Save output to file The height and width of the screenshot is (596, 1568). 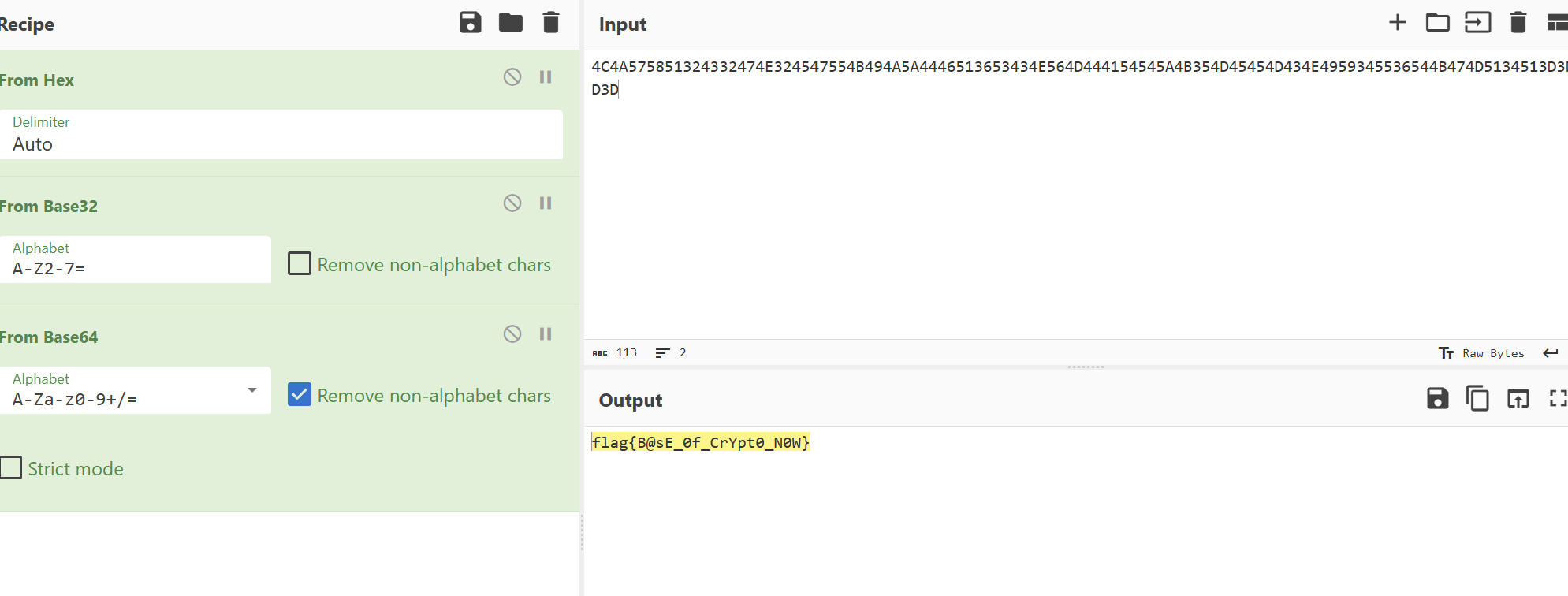(x=1438, y=399)
